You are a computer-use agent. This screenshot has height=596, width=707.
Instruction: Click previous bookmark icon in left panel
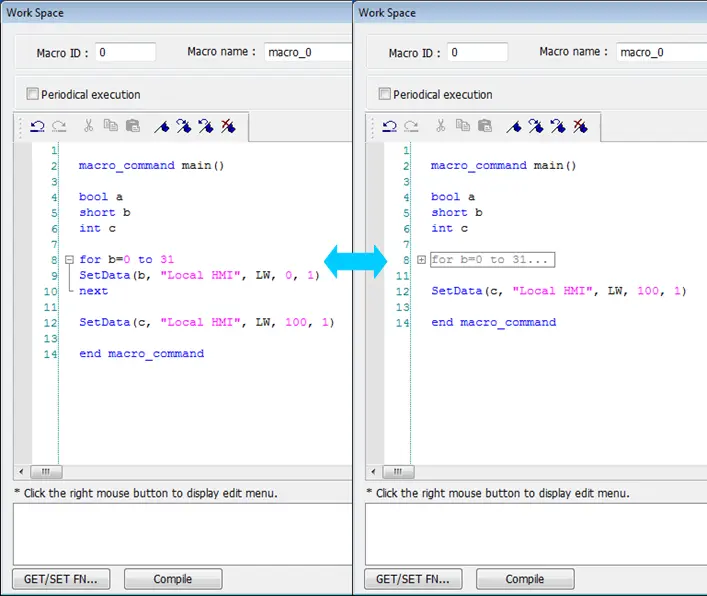click(x=206, y=126)
